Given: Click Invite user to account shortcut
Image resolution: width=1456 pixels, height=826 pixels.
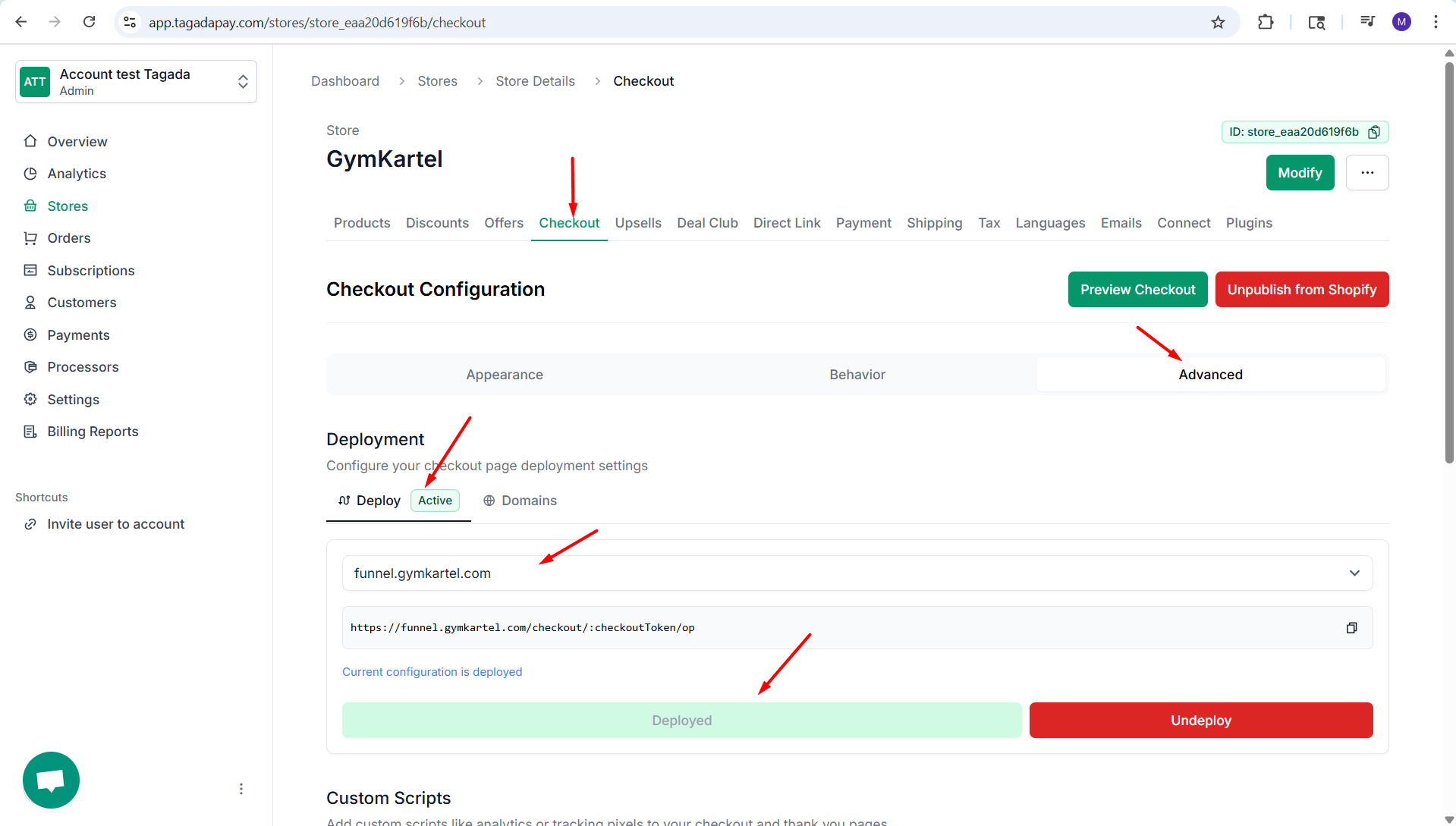Looking at the screenshot, I should coord(115,524).
